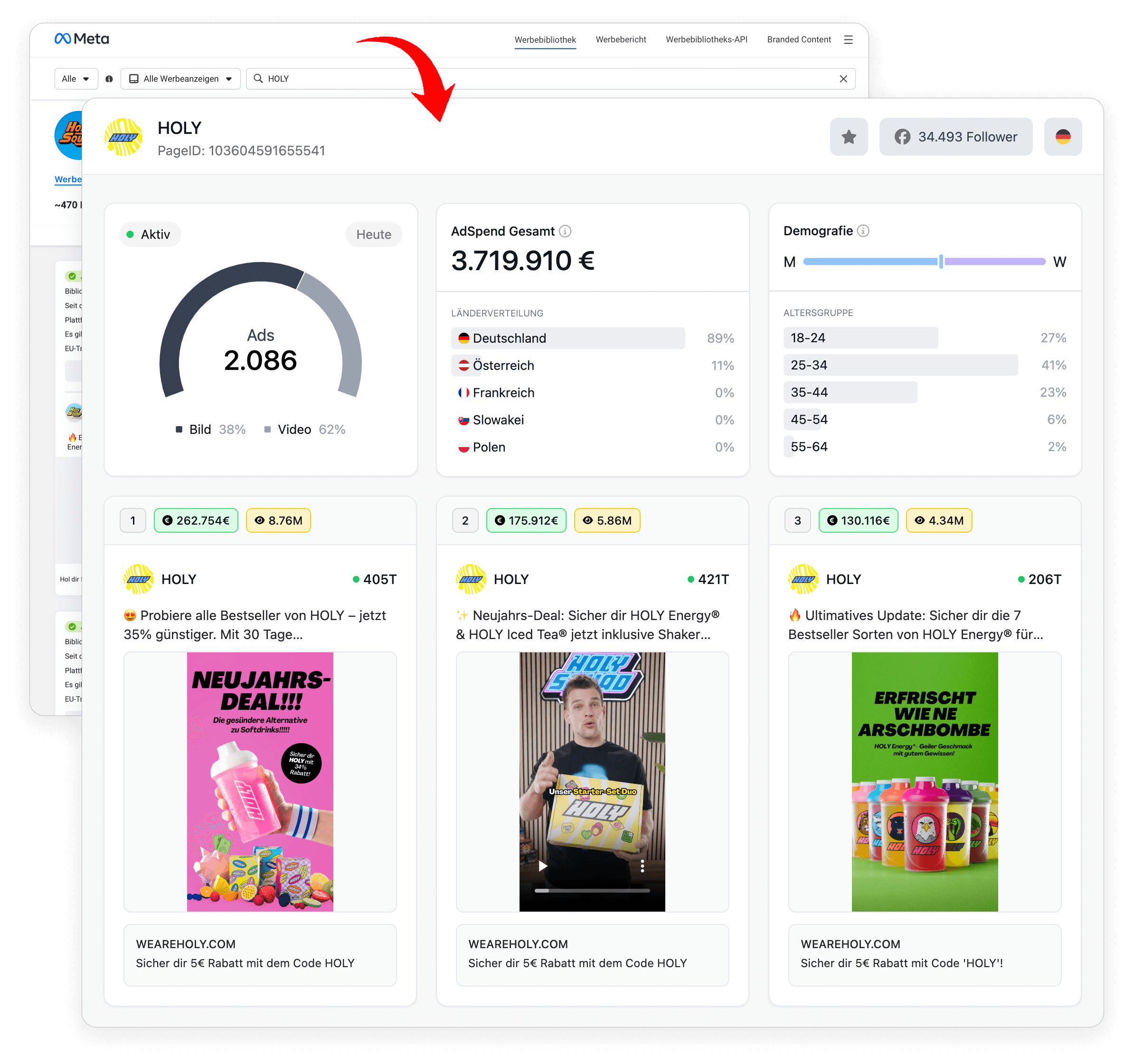Click the Meta logo
Screen dimensions: 1134x1064
[x=82, y=39]
